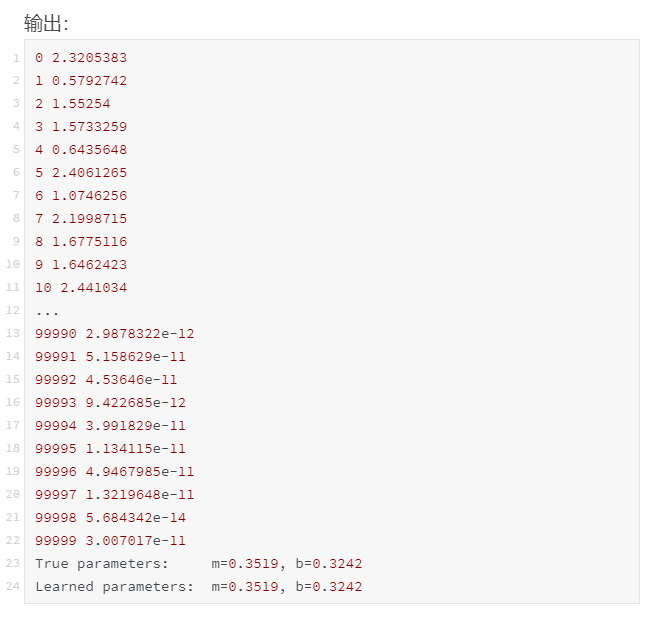Click final iteration line "99999 3.007017e-11"
This screenshot has width=654, height=619.
(x=110, y=541)
